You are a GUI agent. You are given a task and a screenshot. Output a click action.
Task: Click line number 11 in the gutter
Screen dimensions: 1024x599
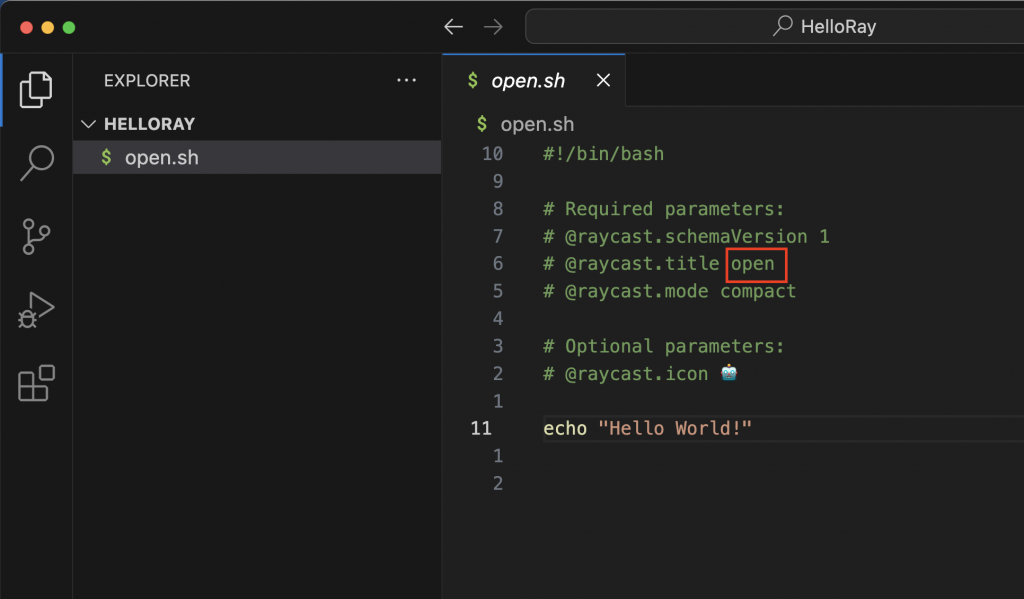481,429
